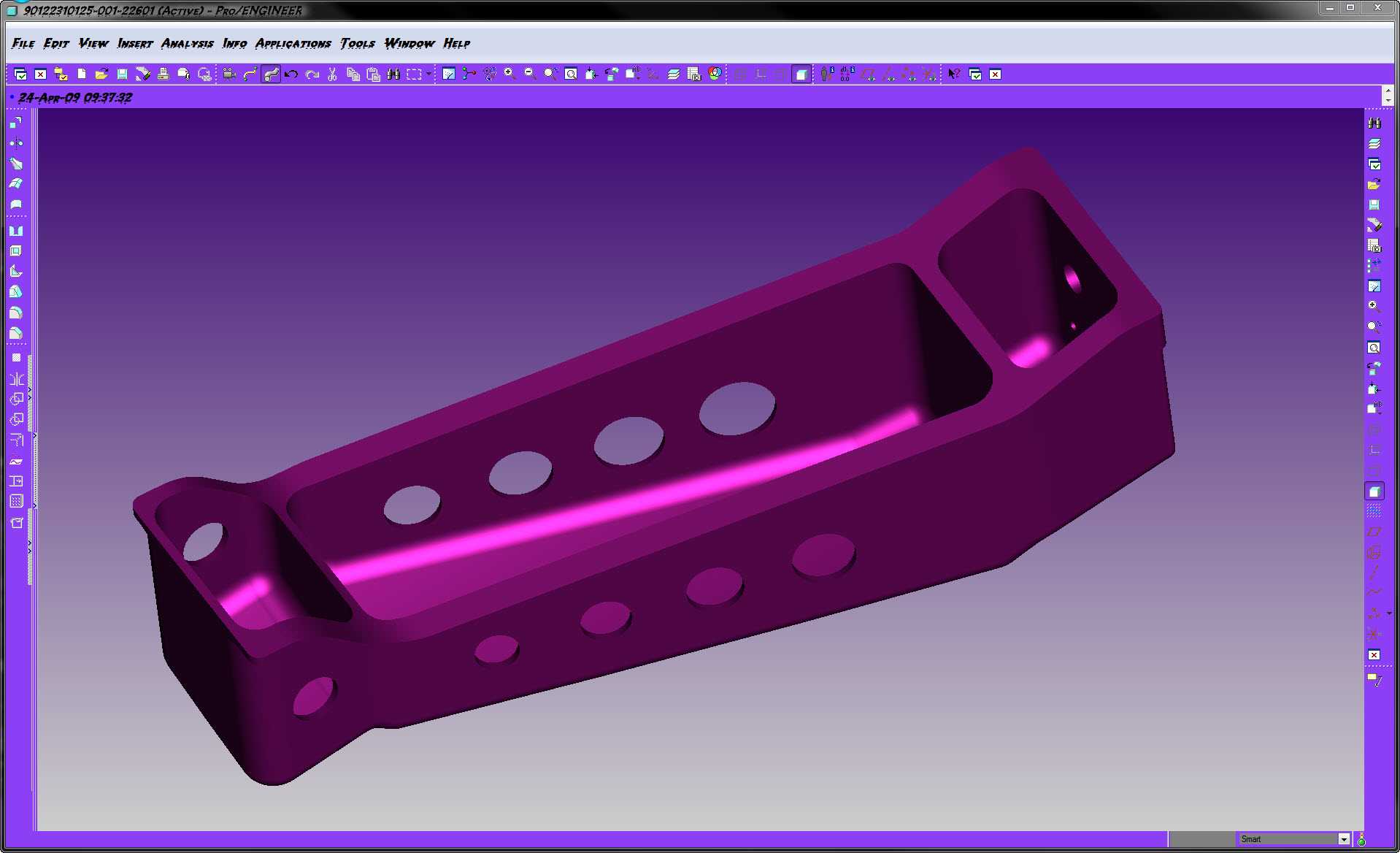Select the Shell tool in the left toolbar
The width and height of the screenshot is (1400, 853).
(16, 251)
